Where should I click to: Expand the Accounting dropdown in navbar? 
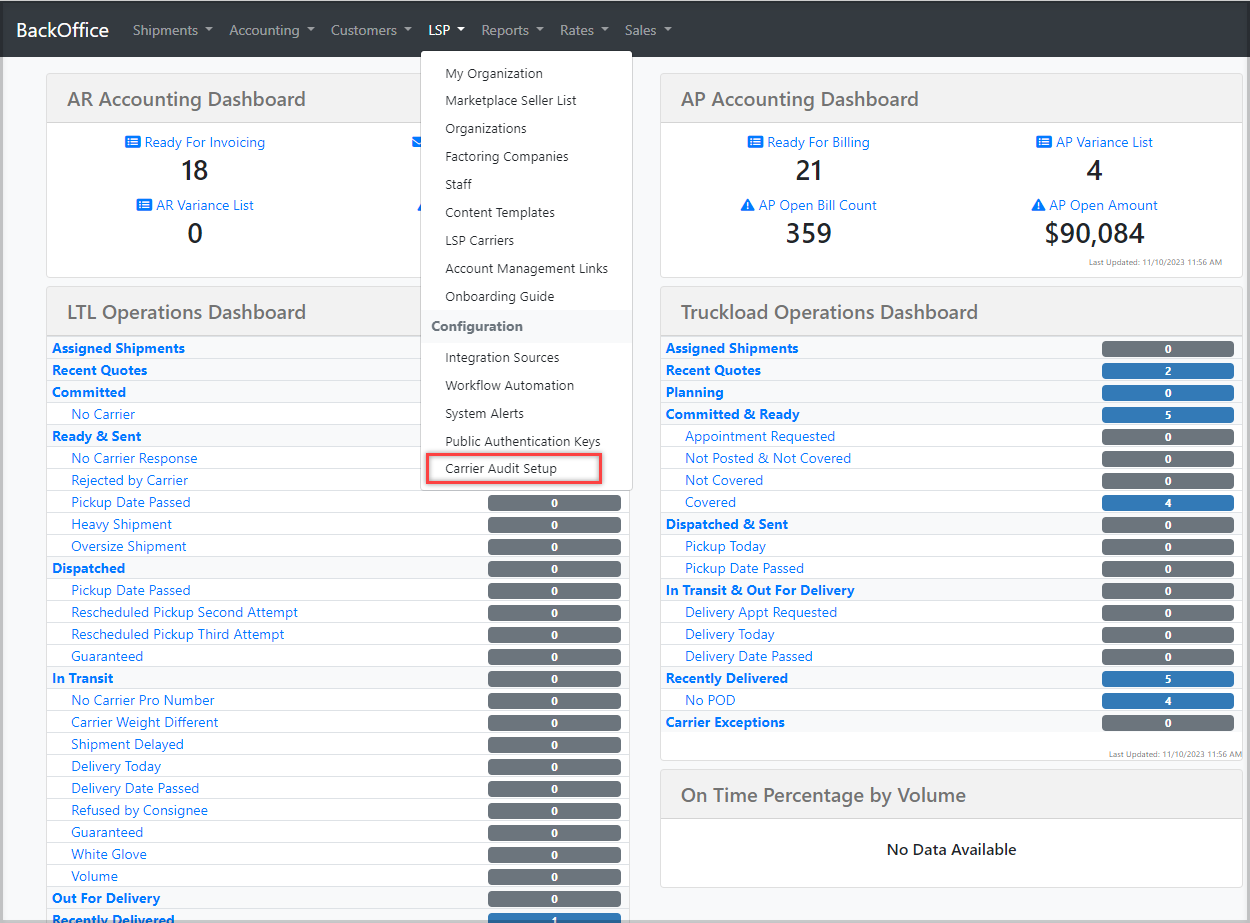(x=271, y=30)
